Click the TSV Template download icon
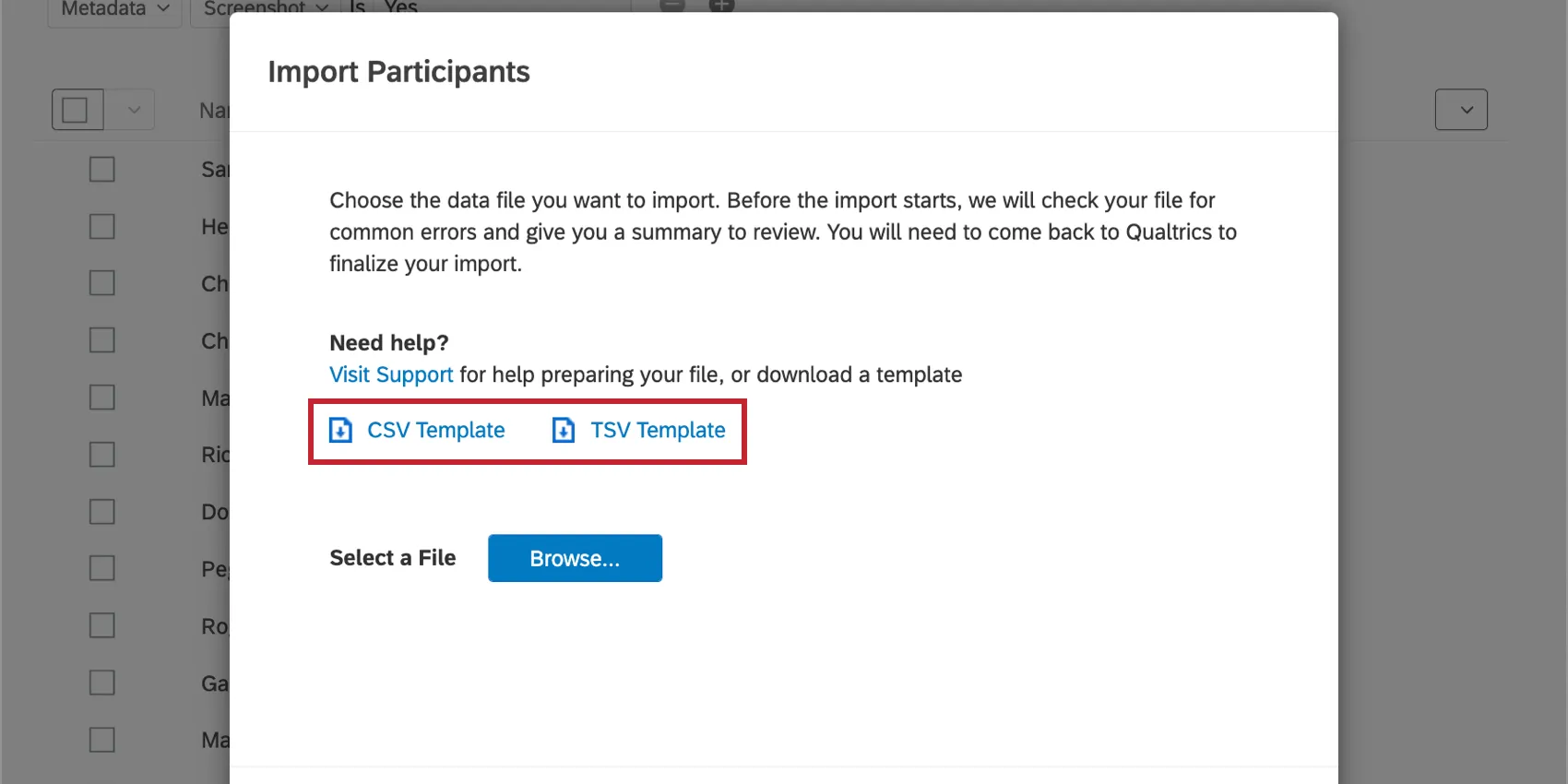1568x784 pixels. [x=564, y=431]
